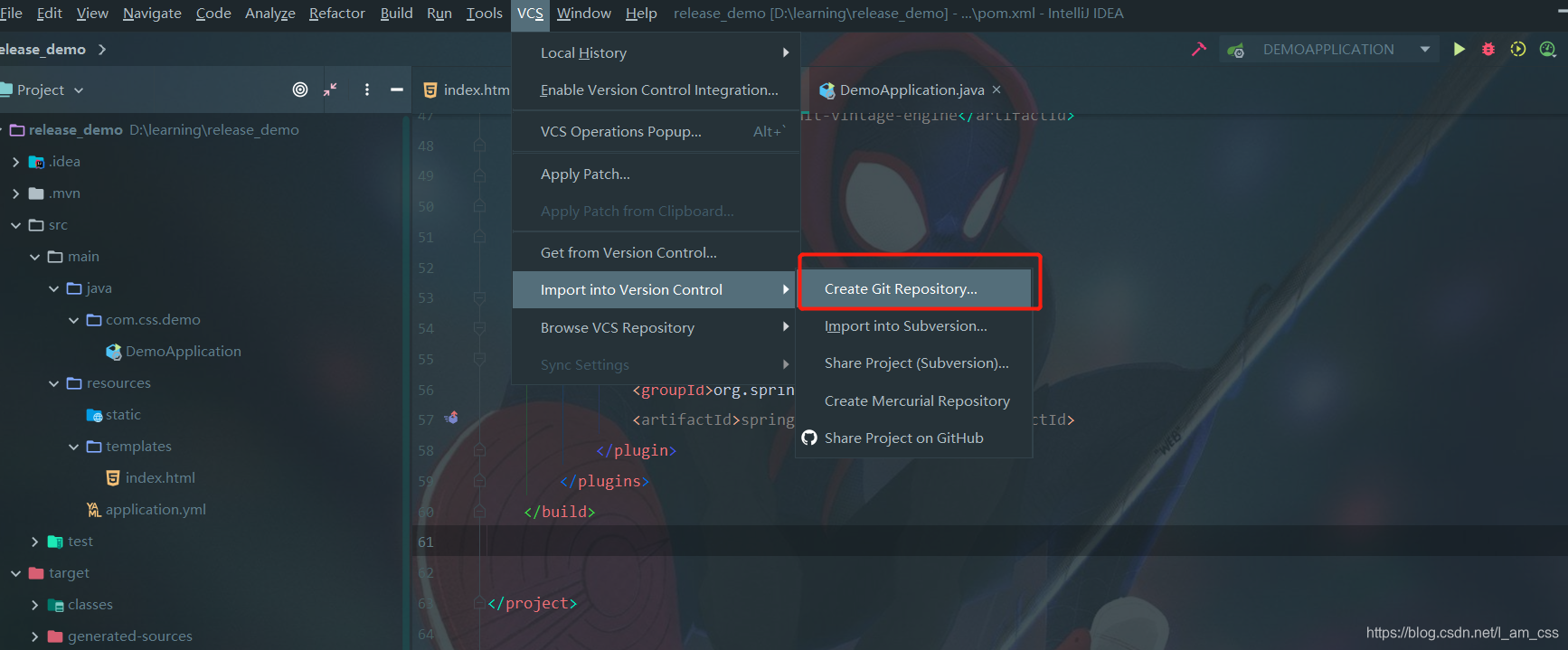Start debugging with the bug icon
The image size is (1568, 650).
tap(1488, 49)
